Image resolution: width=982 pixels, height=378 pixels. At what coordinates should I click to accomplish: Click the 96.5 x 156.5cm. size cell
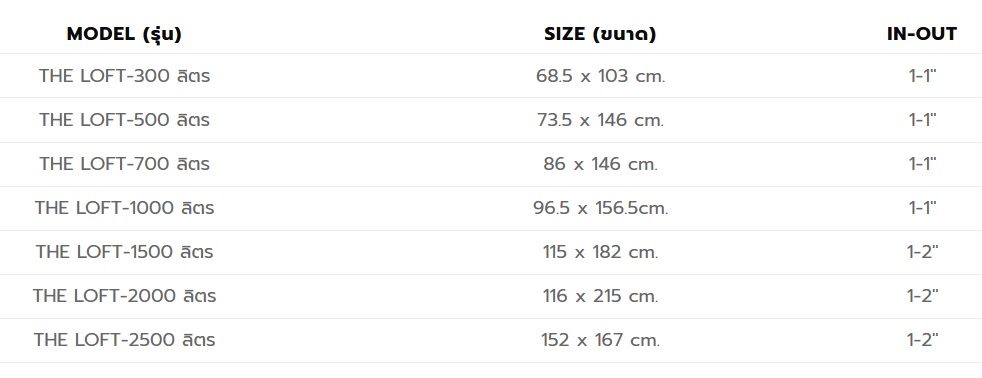(600, 208)
